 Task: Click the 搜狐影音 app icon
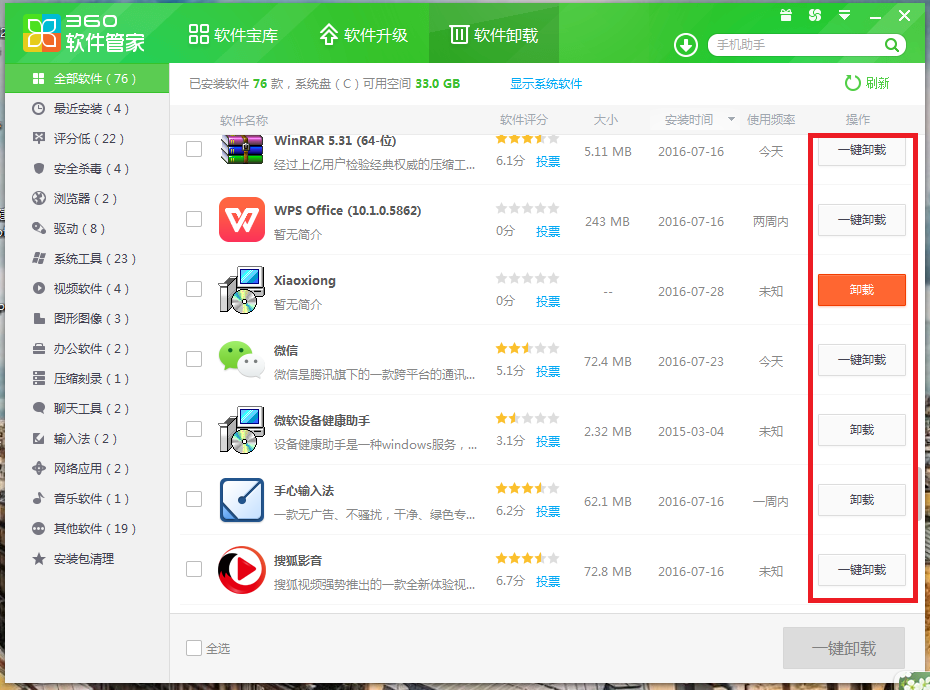pyautogui.click(x=241, y=570)
